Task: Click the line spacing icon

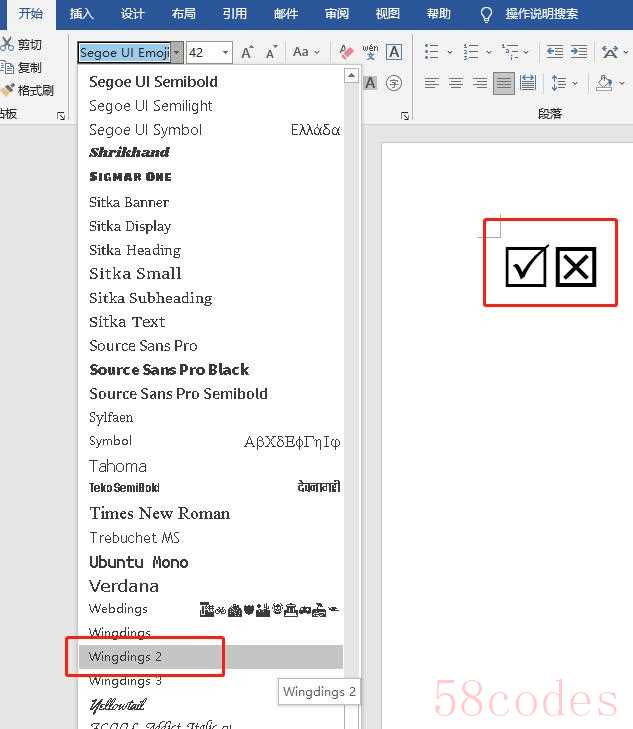Action: [x=558, y=83]
